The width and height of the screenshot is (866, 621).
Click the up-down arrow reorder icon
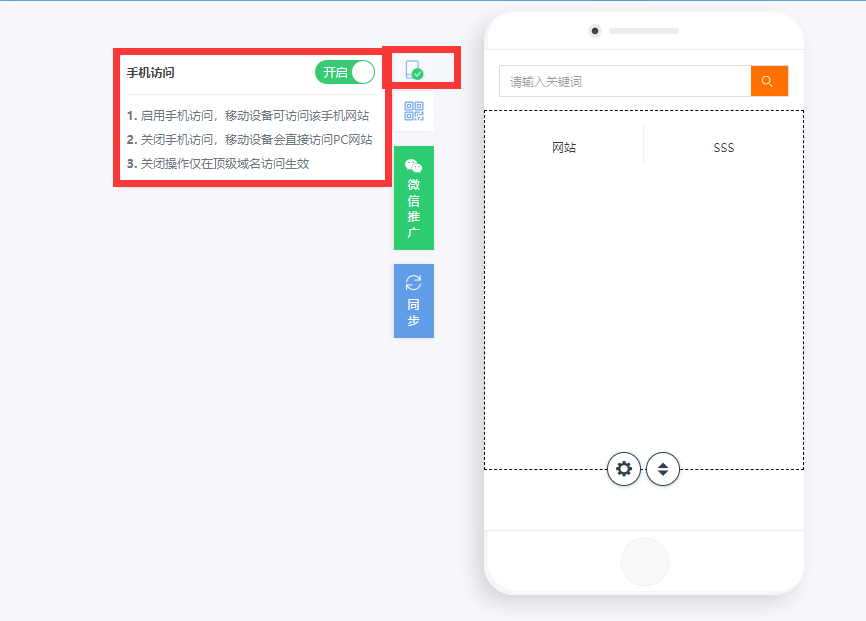click(663, 469)
